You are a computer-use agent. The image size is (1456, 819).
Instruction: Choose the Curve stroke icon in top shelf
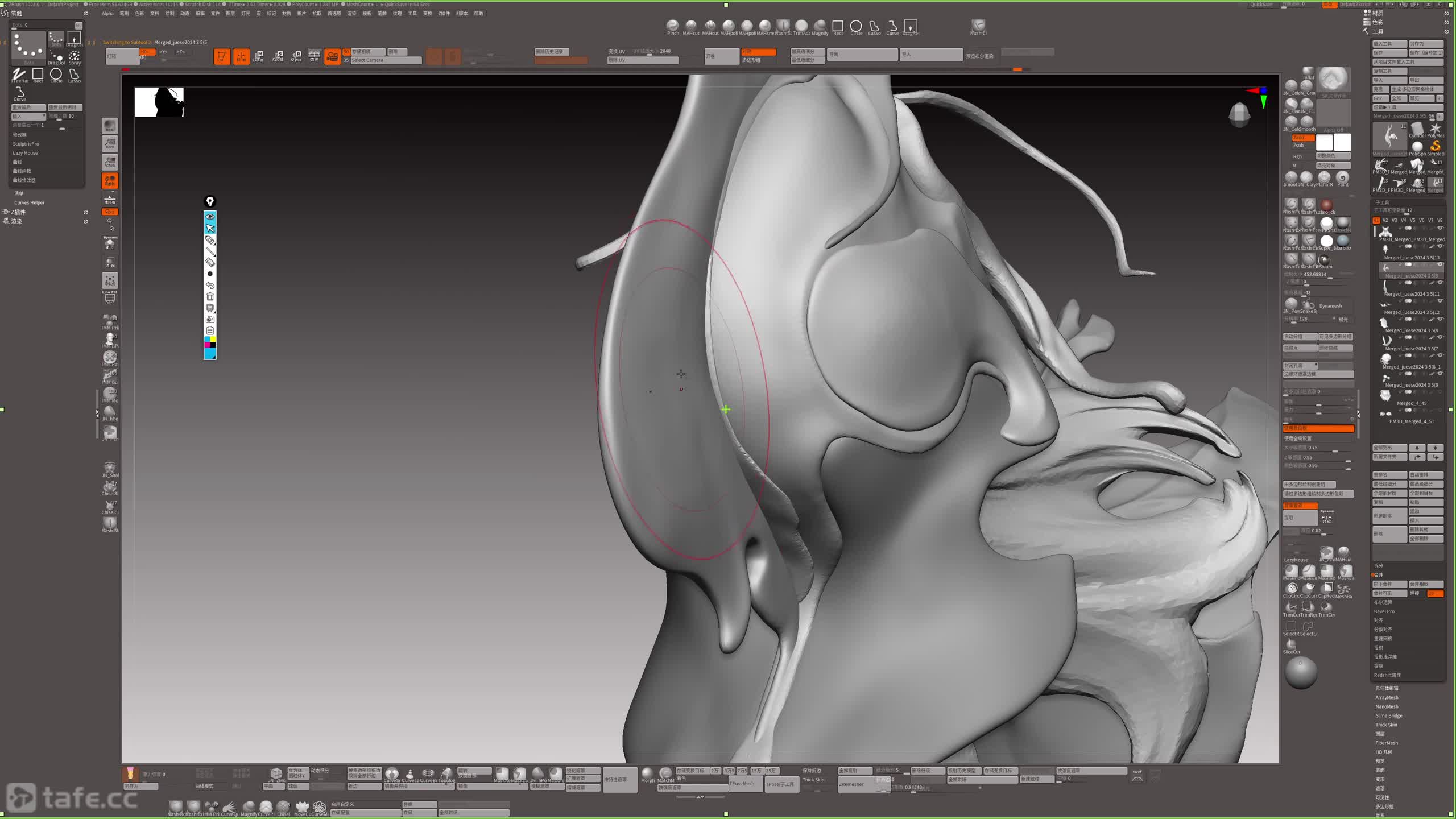(892, 26)
